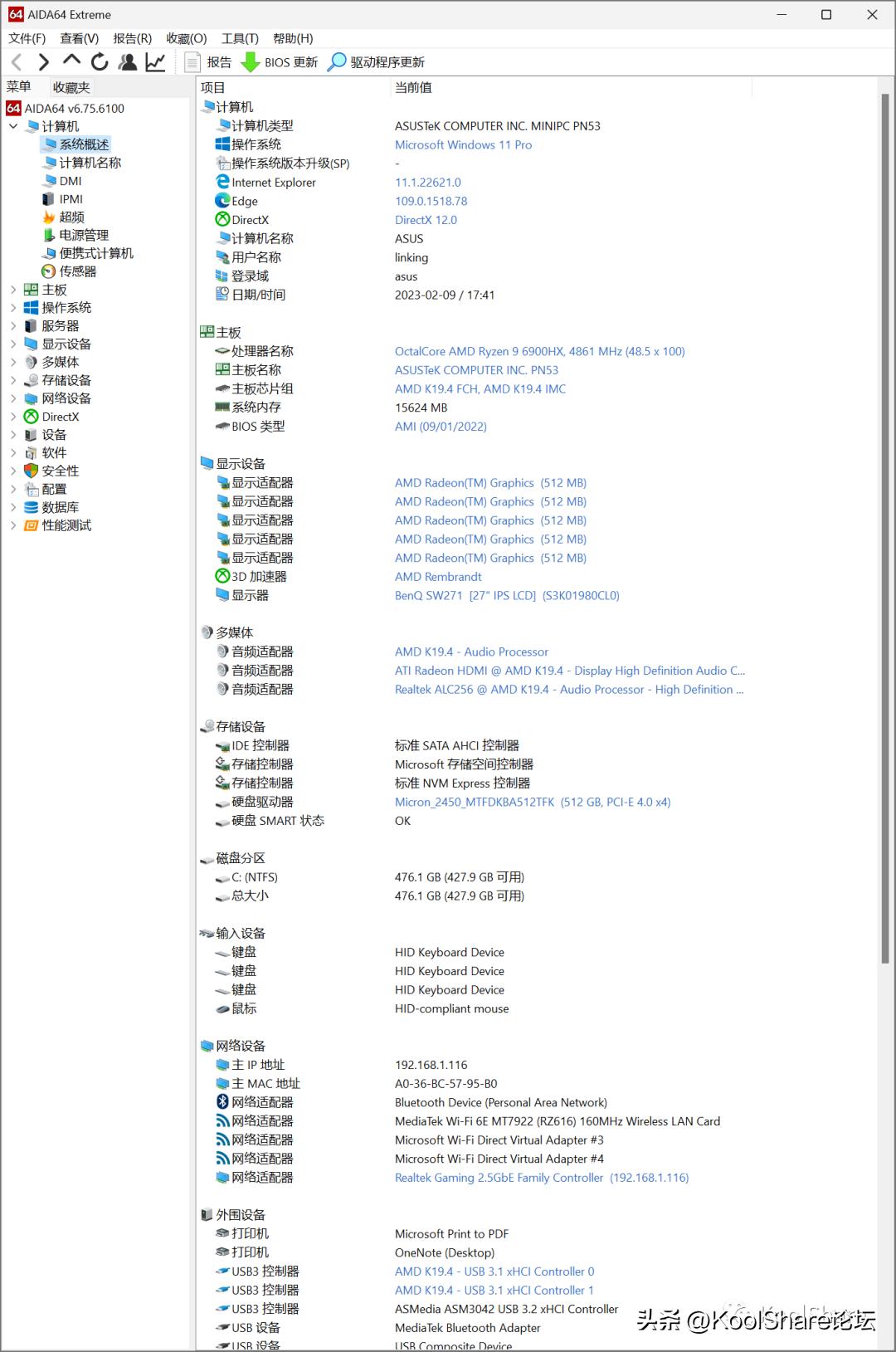The height and width of the screenshot is (1352, 896).
Task: Open the AMD Rembrandt link
Action: click(438, 577)
